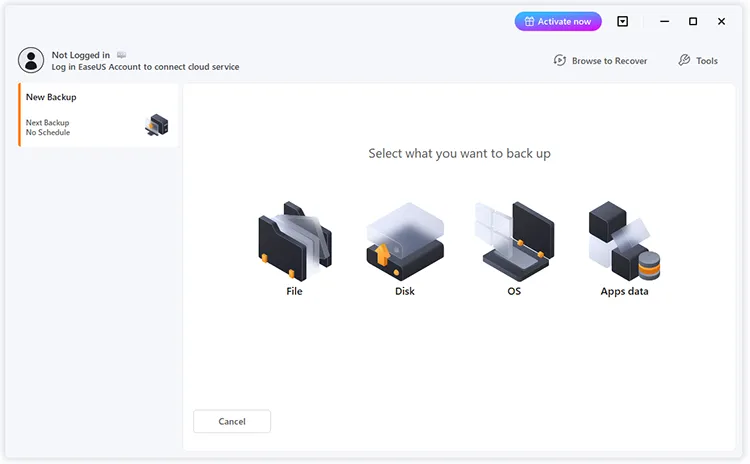Select the File backup folder icon
This screenshot has height=464, width=750.
click(294, 240)
